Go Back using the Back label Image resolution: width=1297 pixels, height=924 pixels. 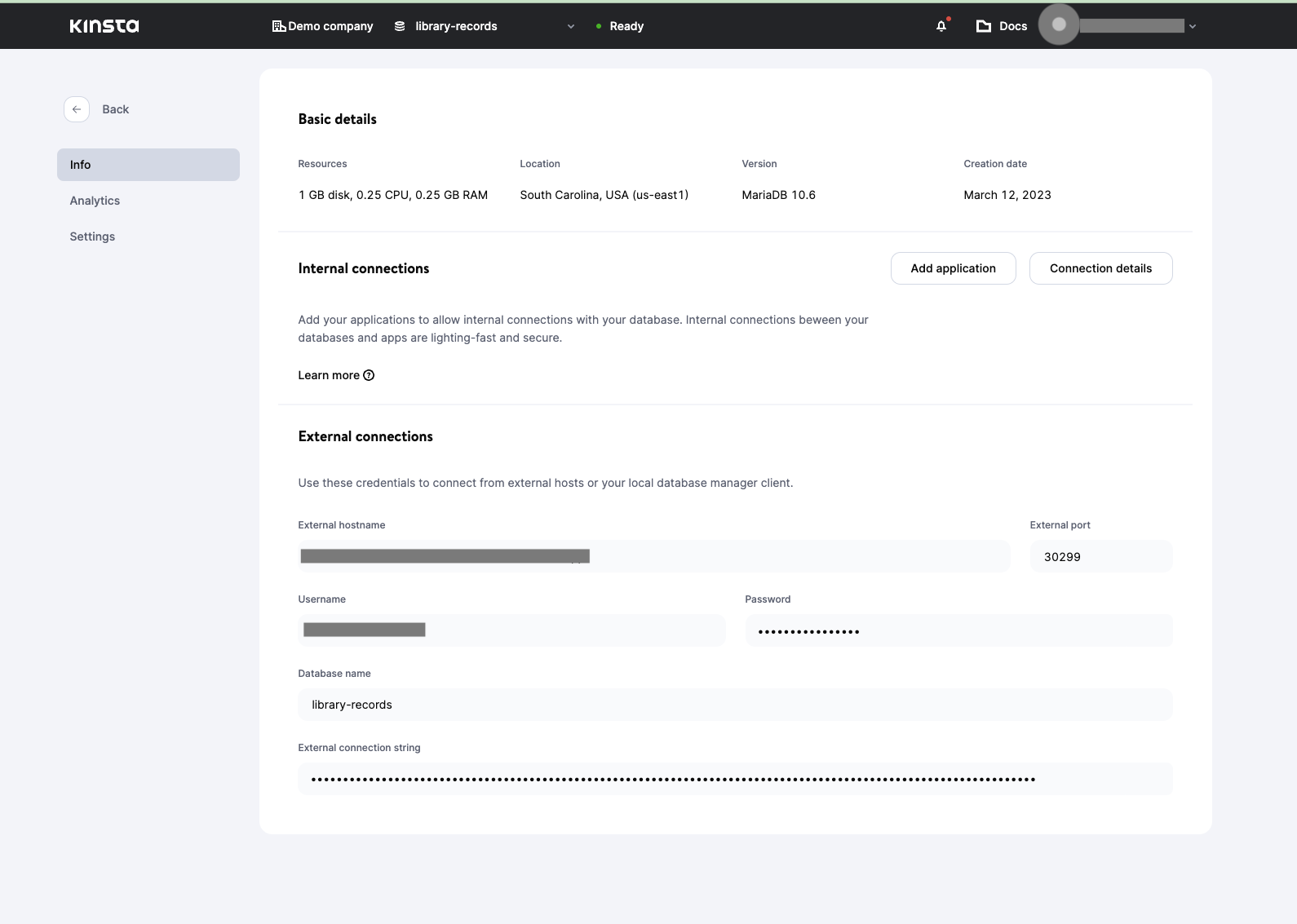[x=115, y=109]
